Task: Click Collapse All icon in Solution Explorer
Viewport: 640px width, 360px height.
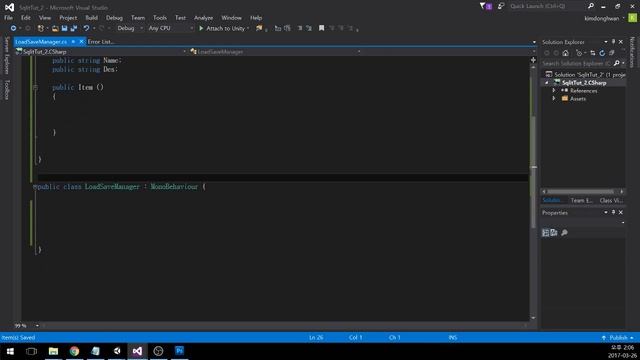Action: [x=611, y=53]
